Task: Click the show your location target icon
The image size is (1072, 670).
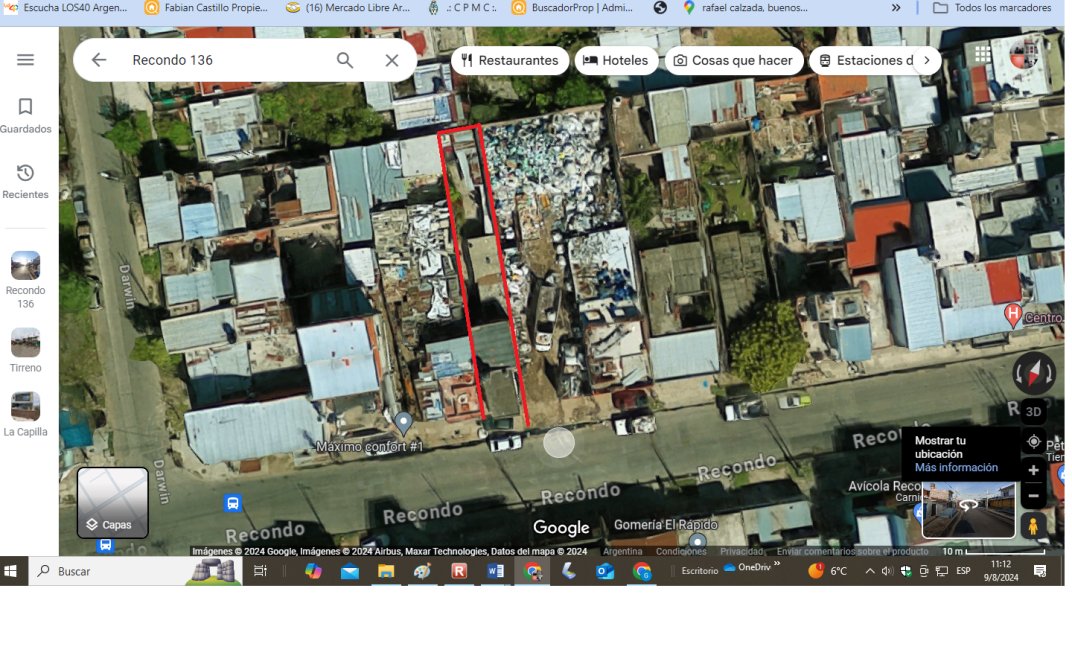Action: click(x=1033, y=441)
